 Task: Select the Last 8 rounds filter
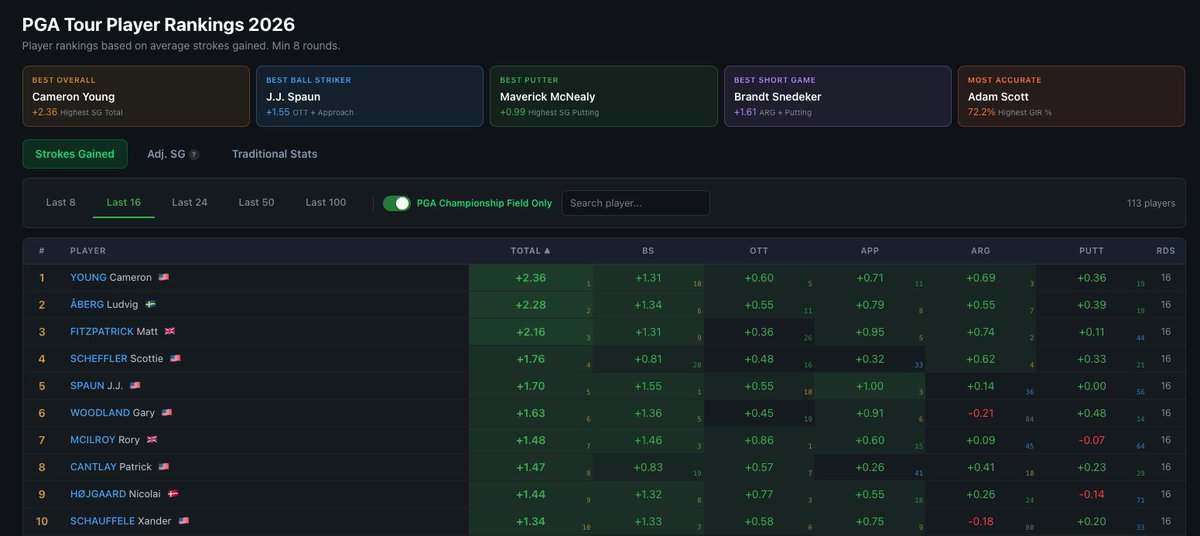click(61, 202)
